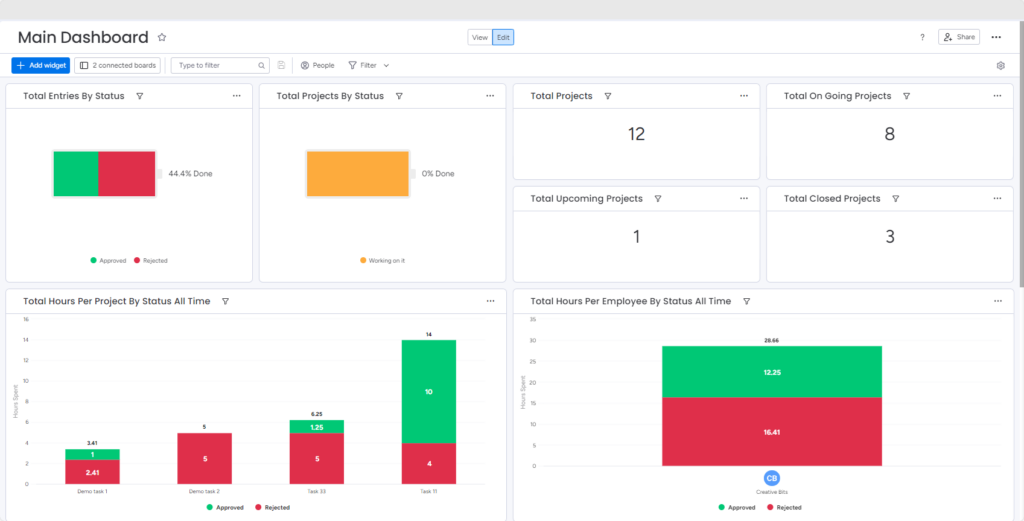
Task: Open menu of Total Hours Per Employee widget
Action: (x=998, y=301)
